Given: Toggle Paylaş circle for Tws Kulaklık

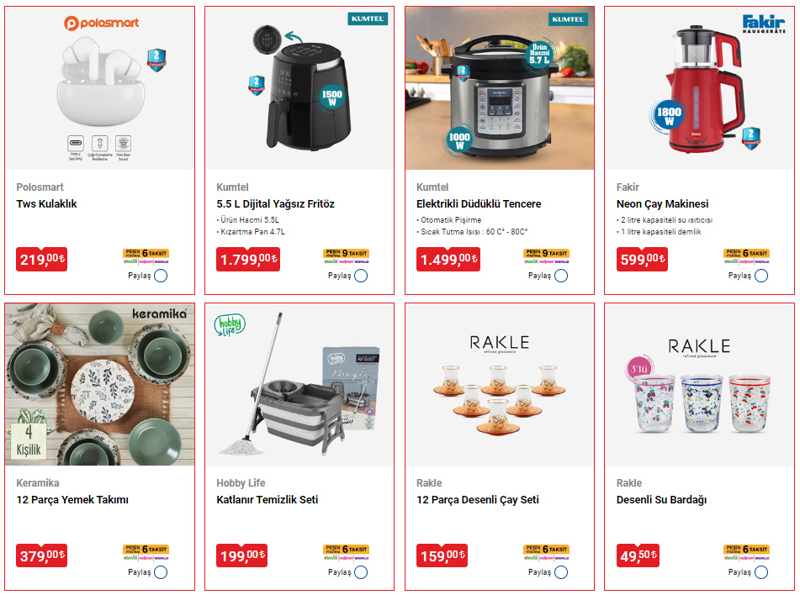Looking at the screenshot, I should pos(161,276).
